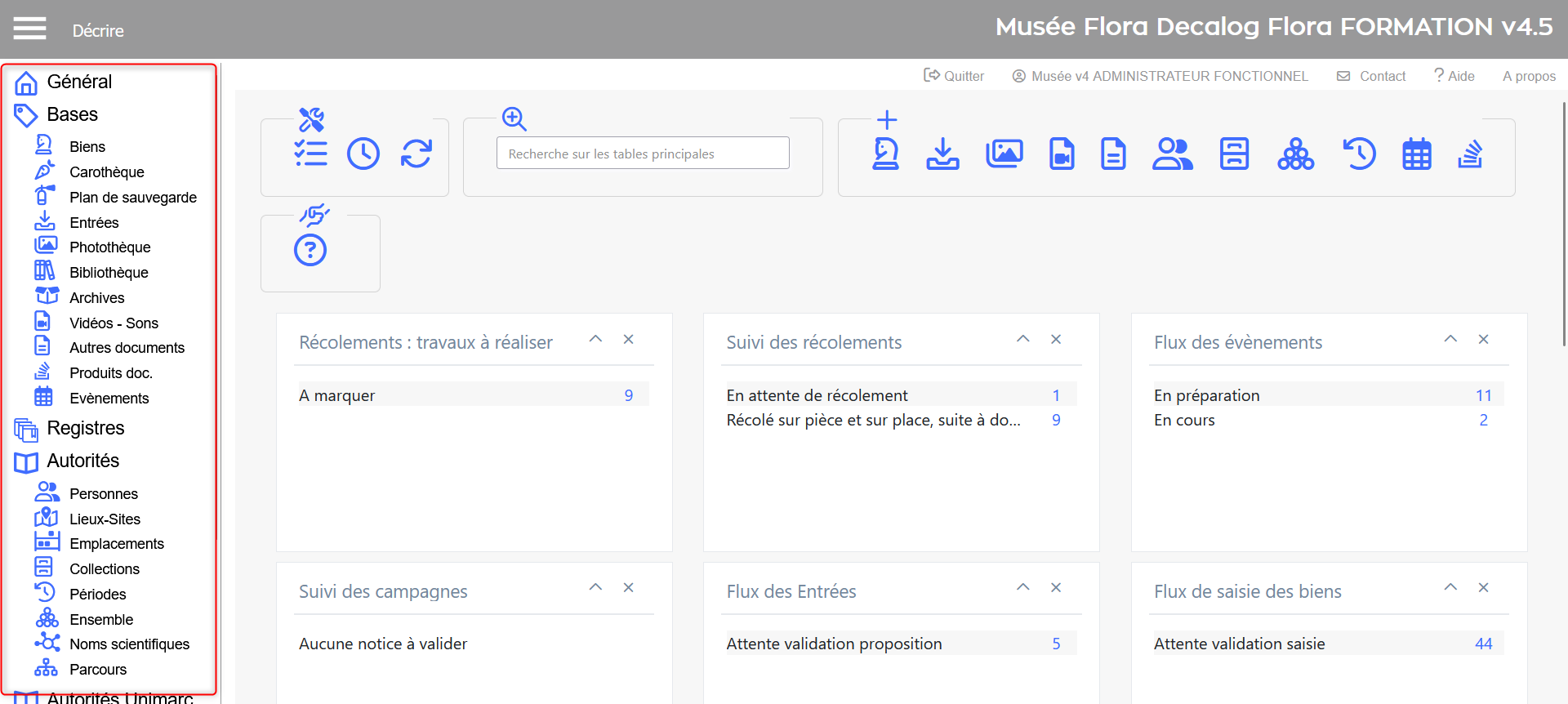Open the Registres sidebar section

[x=85, y=428]
